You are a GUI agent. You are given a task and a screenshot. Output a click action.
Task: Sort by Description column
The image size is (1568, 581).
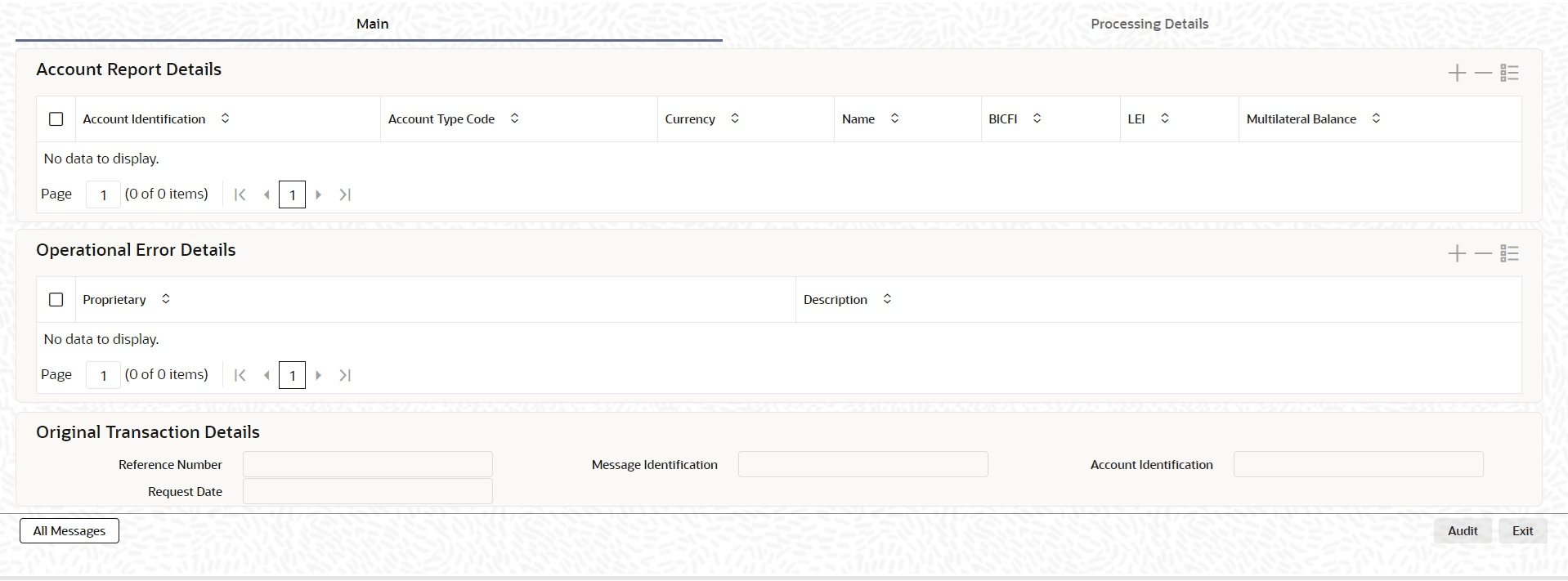coord(887,299)
